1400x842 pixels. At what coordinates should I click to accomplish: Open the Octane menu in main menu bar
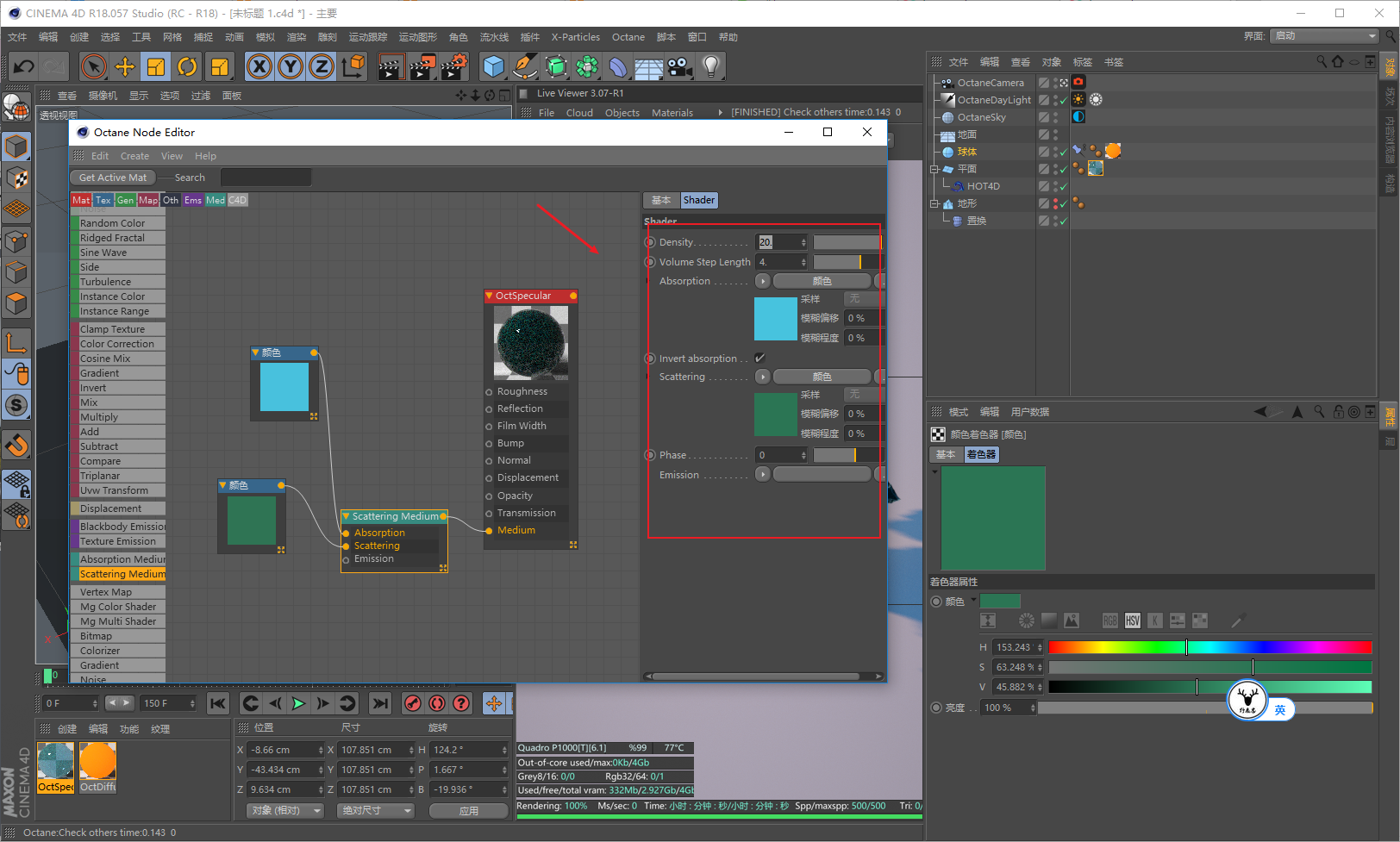[628, 37]
